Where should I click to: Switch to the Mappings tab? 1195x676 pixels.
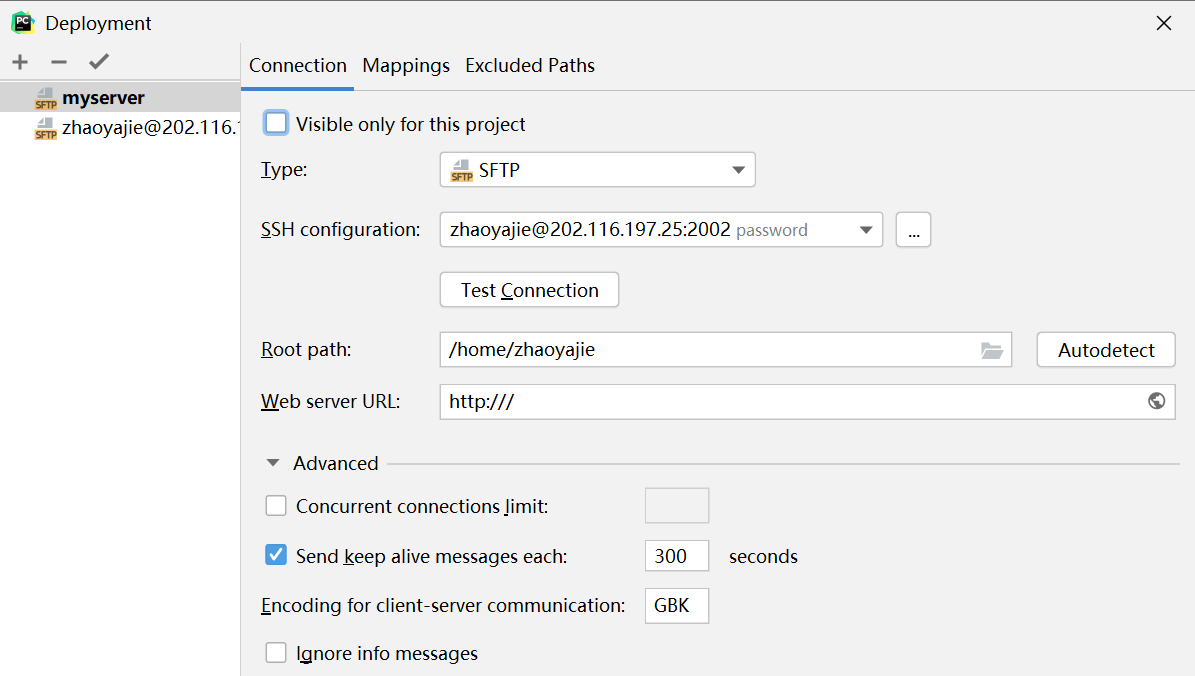coord(406,66)
